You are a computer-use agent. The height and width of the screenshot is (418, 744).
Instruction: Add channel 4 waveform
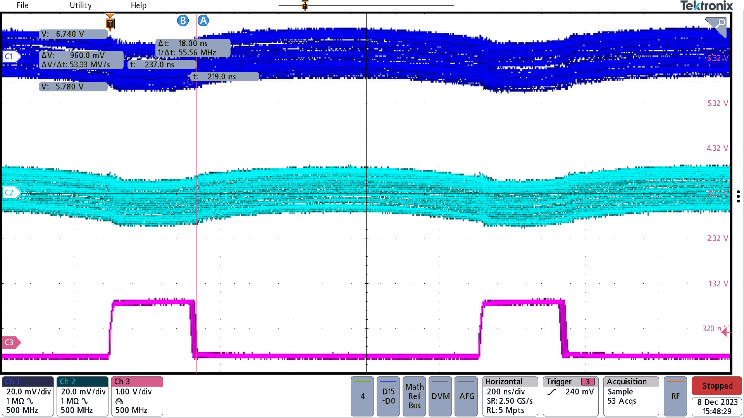click(362, 396)
